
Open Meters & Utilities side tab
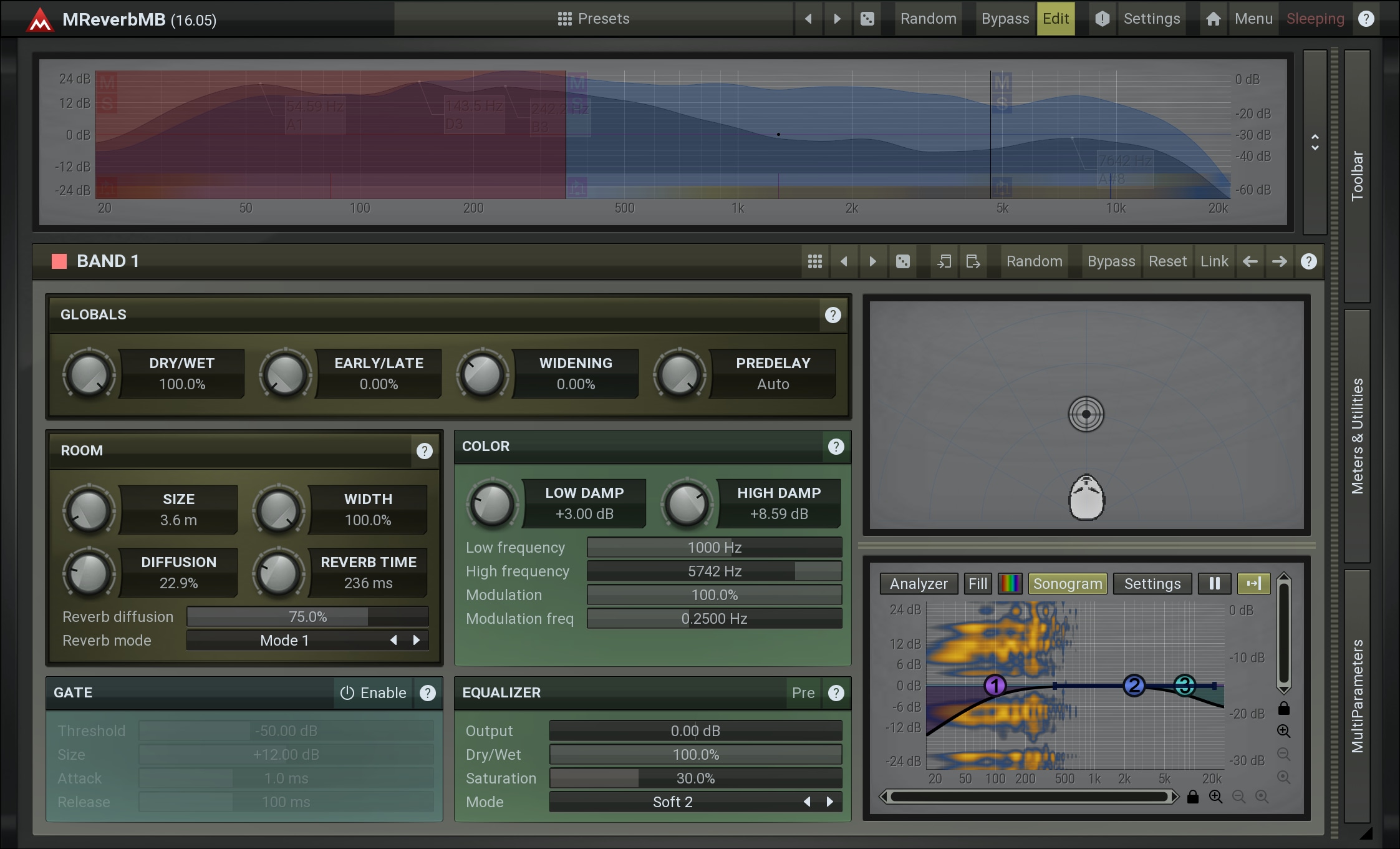(1356, 435)
